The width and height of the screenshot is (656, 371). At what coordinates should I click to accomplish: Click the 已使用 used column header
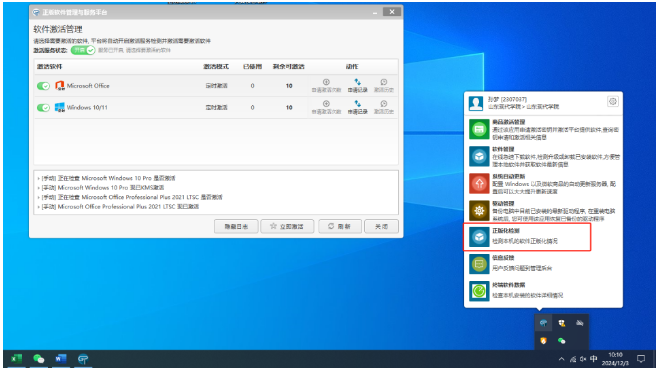pos(252,67)
